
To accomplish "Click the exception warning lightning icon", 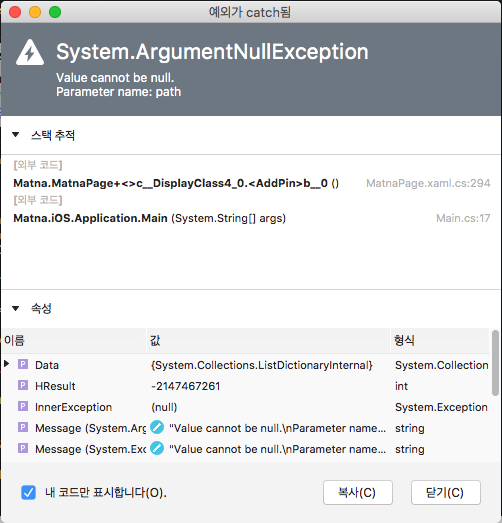I will click(30, 53).
